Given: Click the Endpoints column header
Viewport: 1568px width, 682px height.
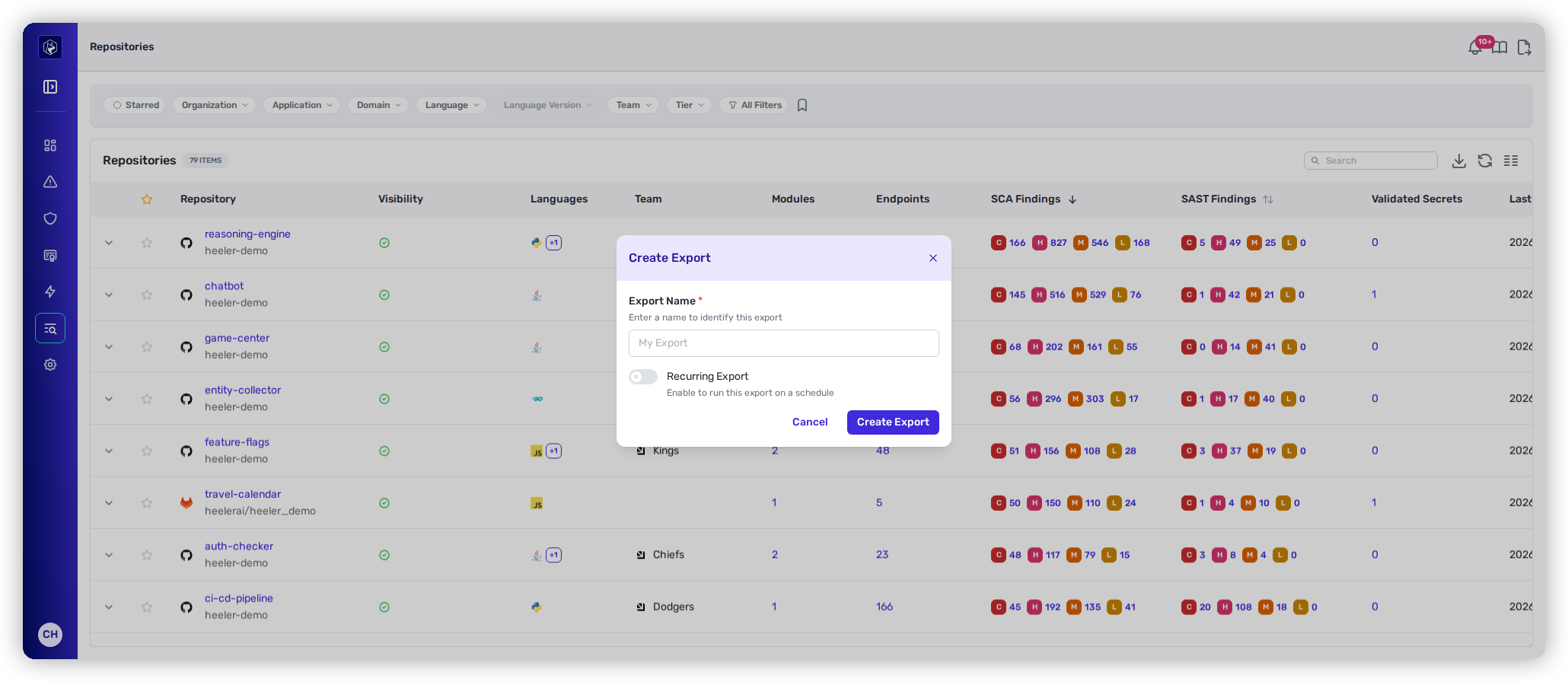Looking at the screenshot, I should pyautogui.click(x=903, y=199).
